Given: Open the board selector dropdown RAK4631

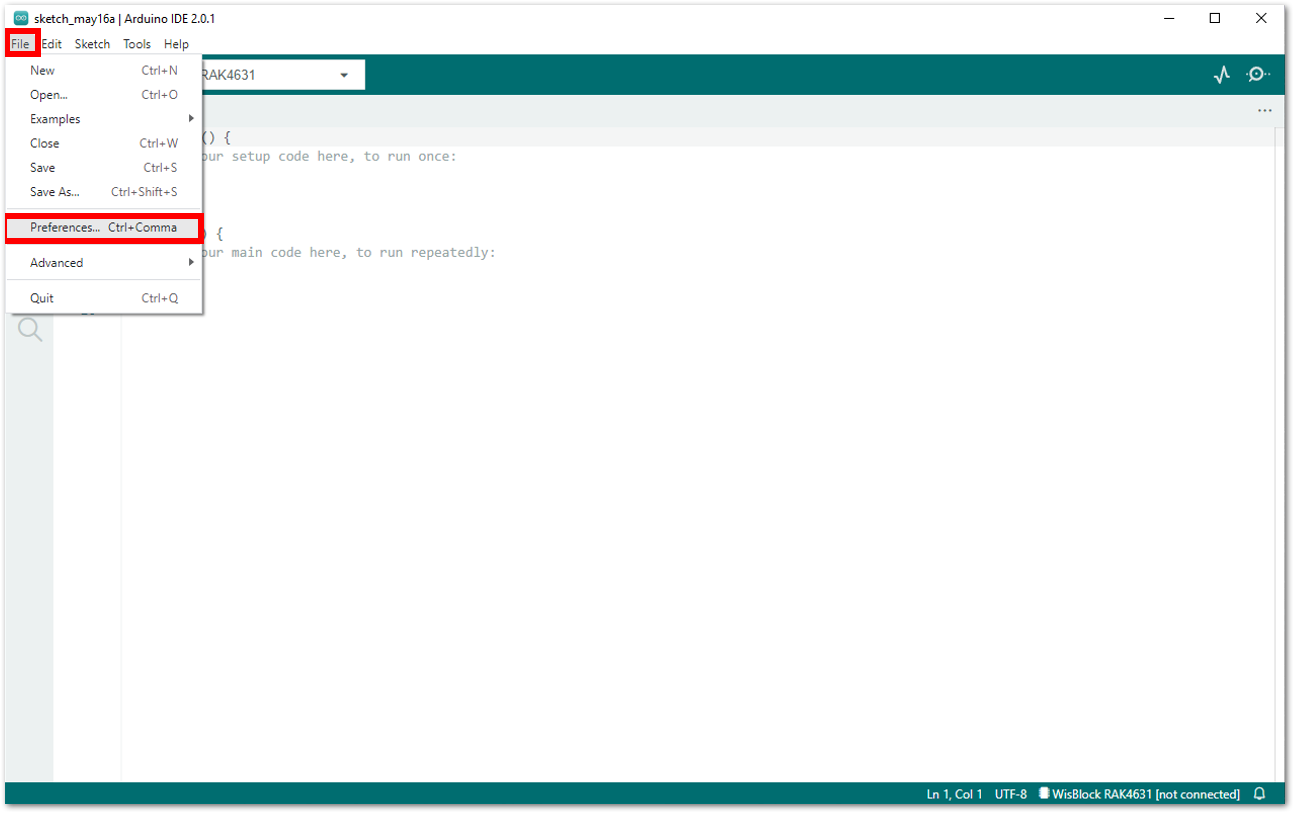Looking at the screenshot, I should pyautogui.click(x=283, y=75).
